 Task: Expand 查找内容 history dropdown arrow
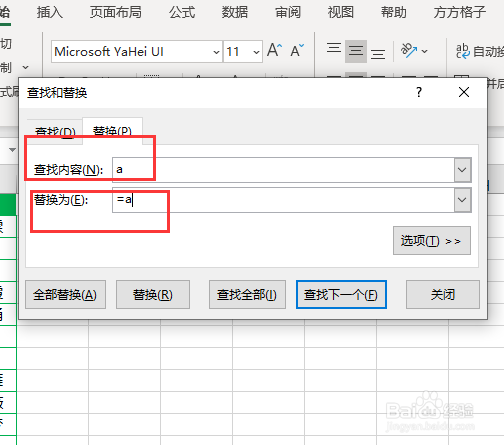click(462, 170)
